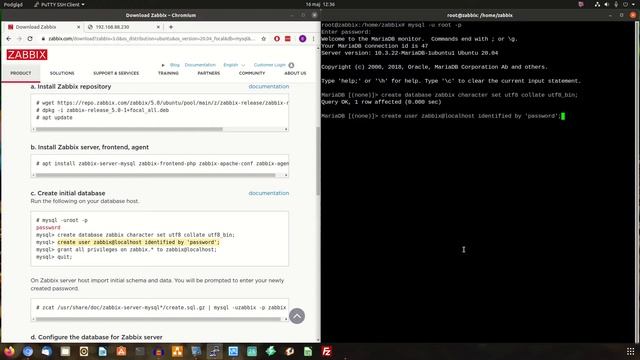Open FileZilla from the dock
640x360 pixels.
327,351
